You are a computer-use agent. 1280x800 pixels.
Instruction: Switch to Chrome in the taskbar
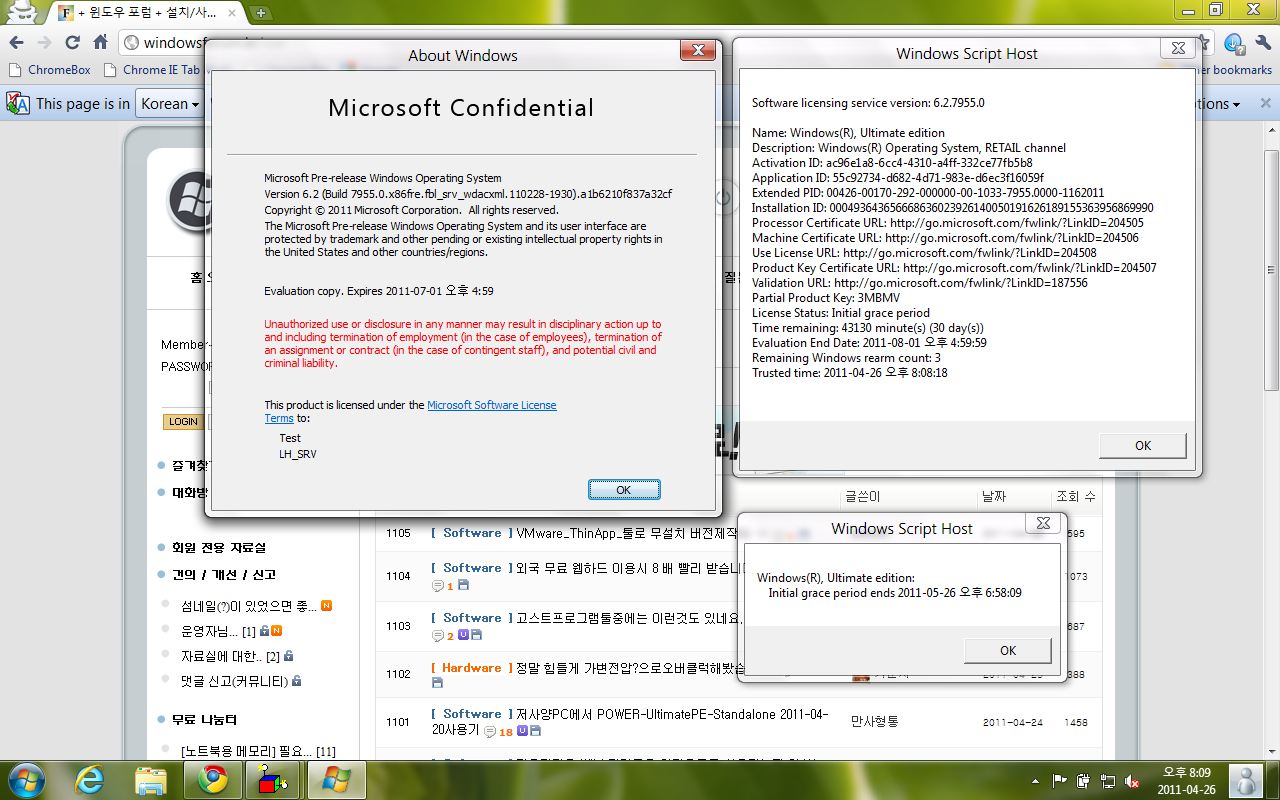pos(213,779)
